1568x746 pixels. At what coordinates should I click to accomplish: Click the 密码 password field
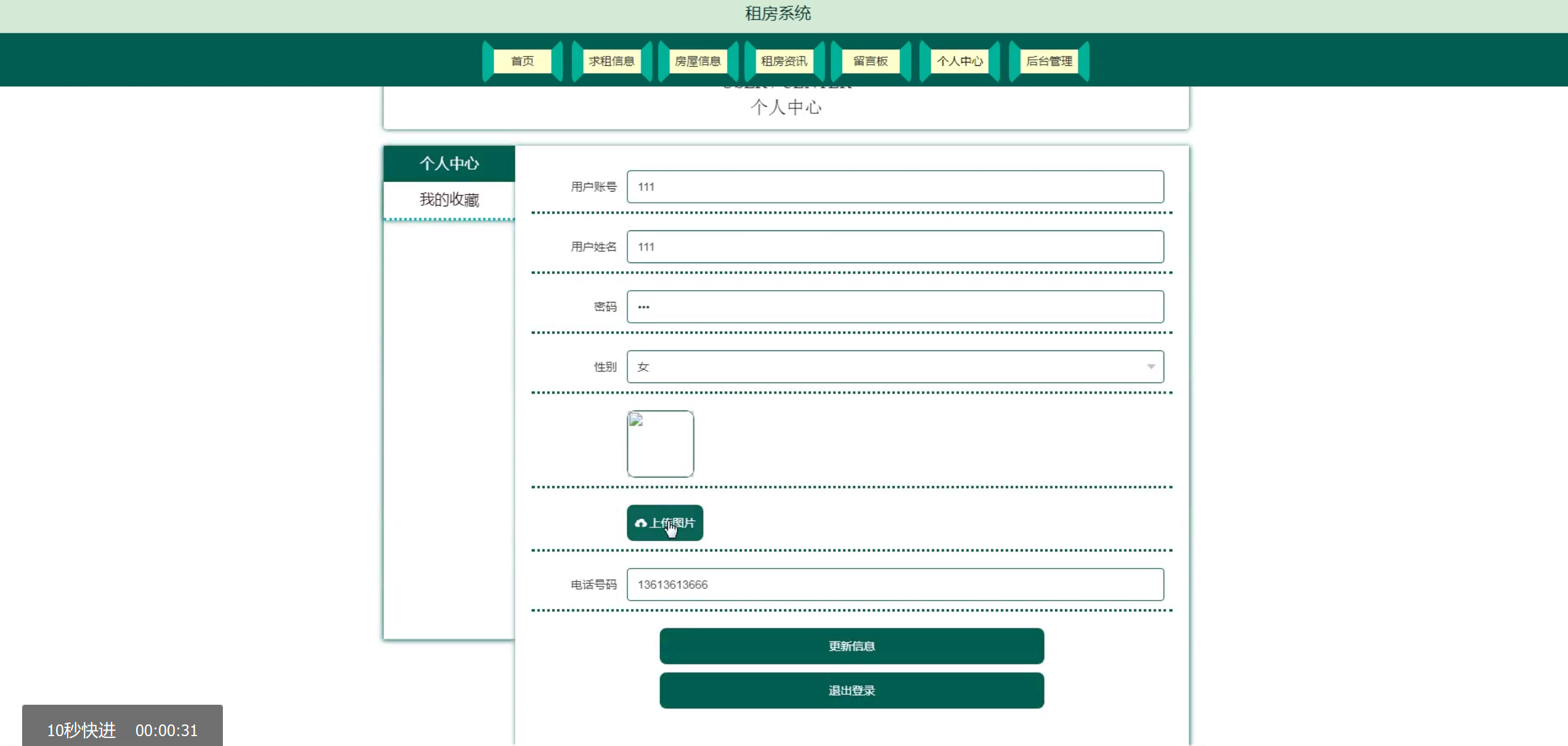[x=895, y=307]
